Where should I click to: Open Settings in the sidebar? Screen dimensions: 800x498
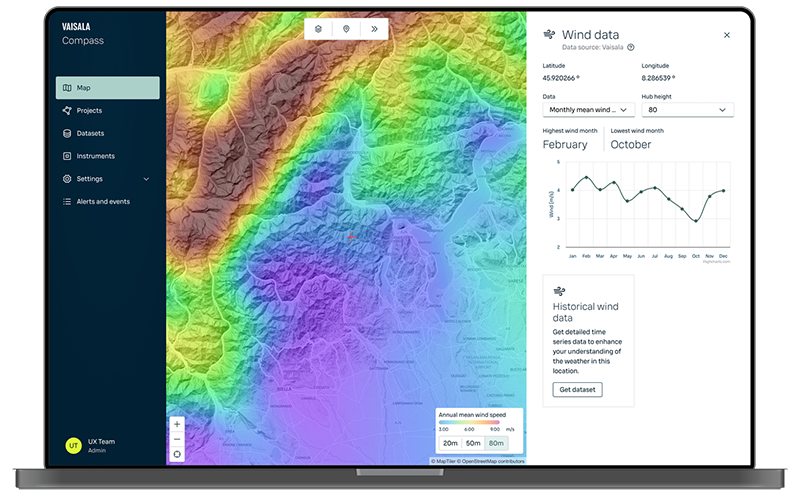108,179
